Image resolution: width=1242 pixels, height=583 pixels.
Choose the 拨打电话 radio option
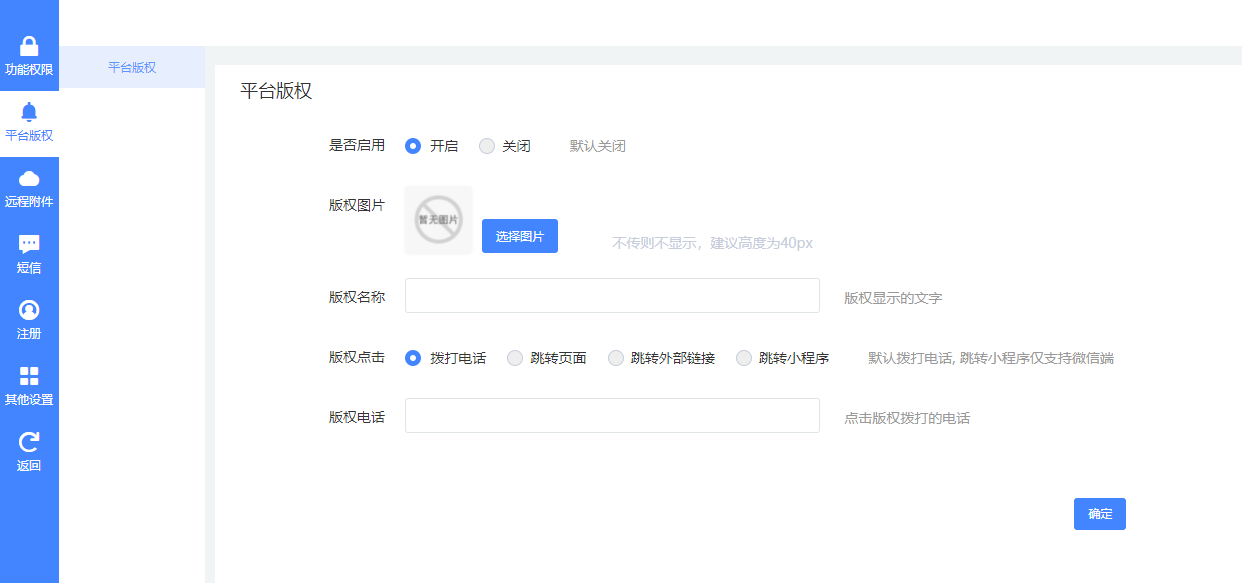pos(413,358)
